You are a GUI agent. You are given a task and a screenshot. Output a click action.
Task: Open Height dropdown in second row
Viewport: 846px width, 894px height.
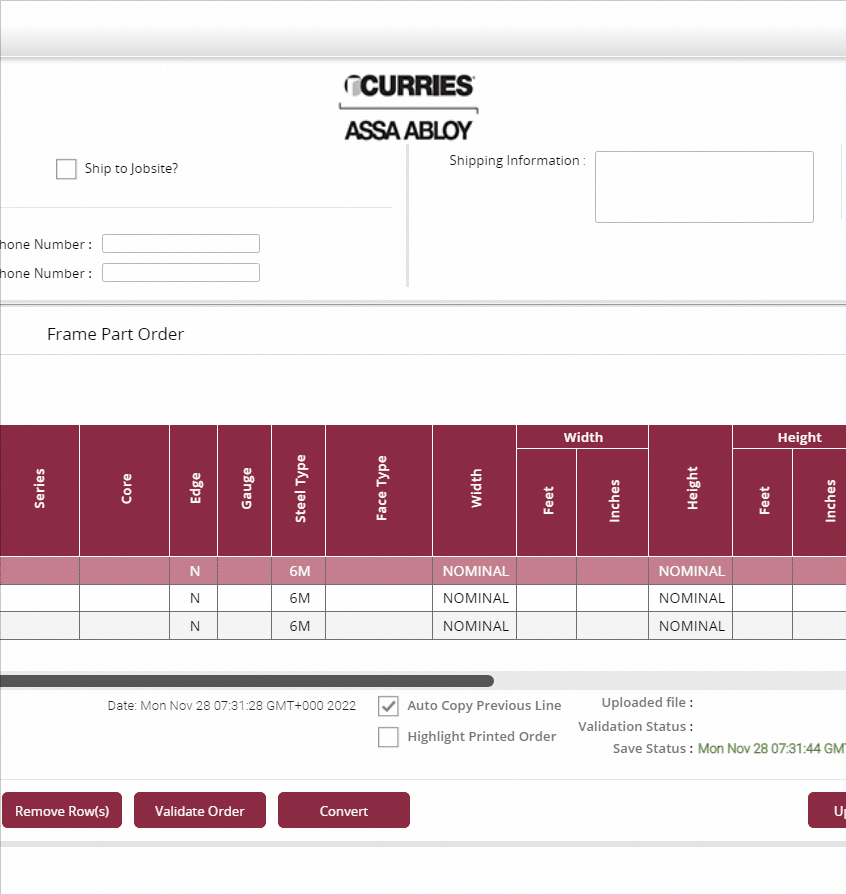click(691, 598)
